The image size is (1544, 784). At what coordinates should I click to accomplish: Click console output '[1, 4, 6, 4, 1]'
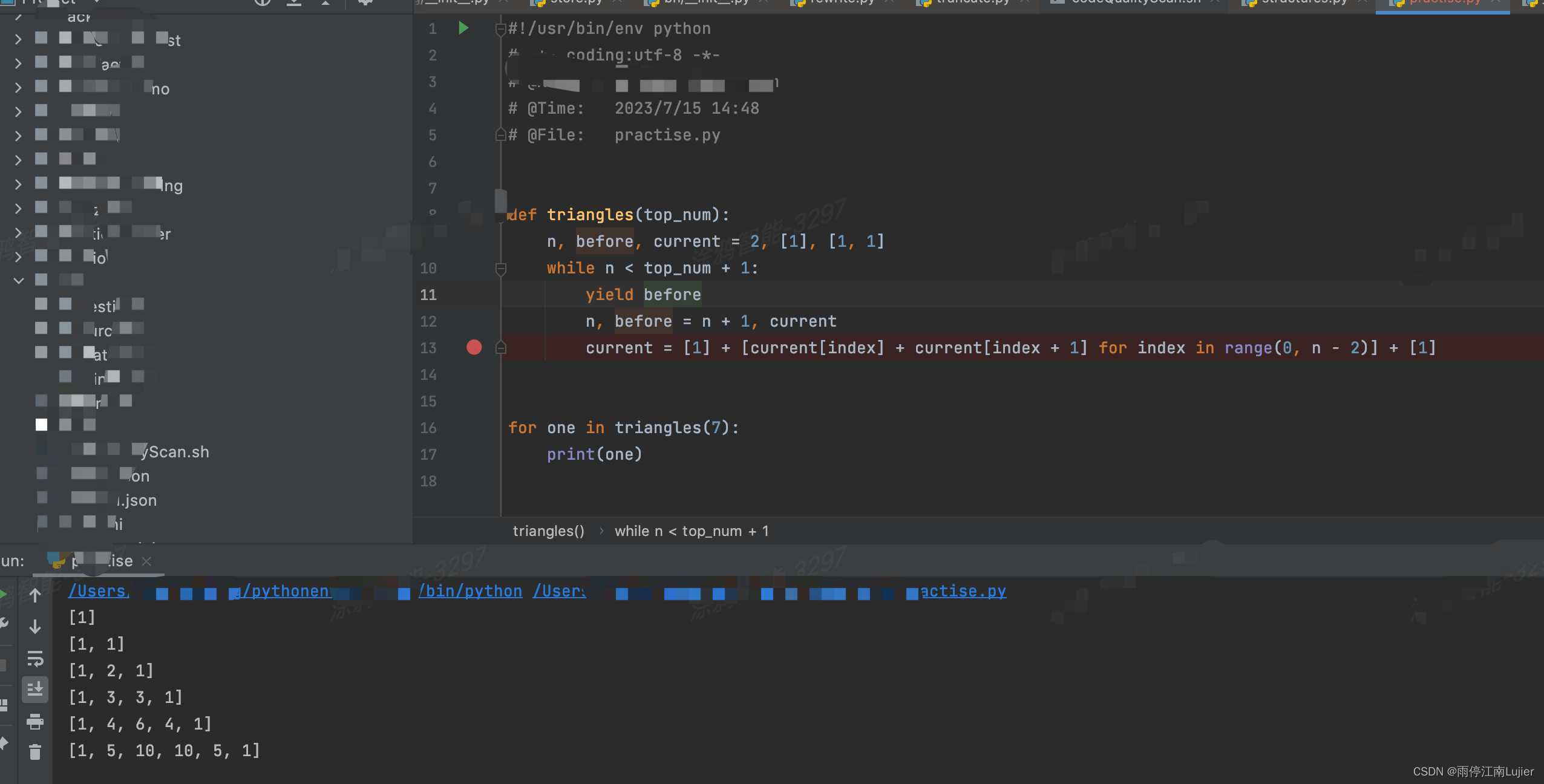click(x=140, y=724)
